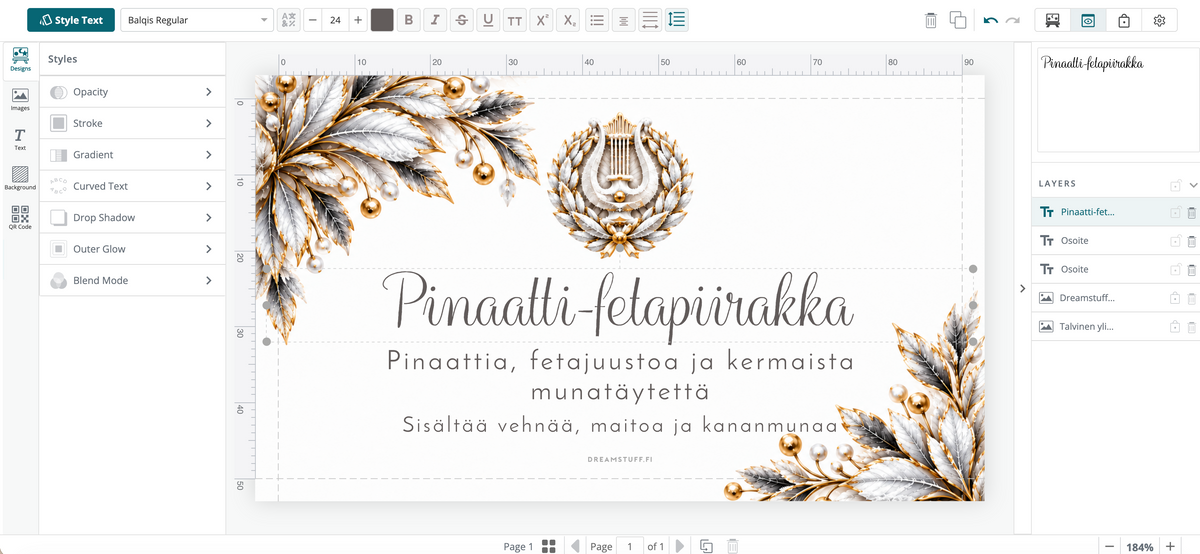Delete the selected element with top trash icon
The height and width of the screenshot is (554, 1200).
click(931, 20)
